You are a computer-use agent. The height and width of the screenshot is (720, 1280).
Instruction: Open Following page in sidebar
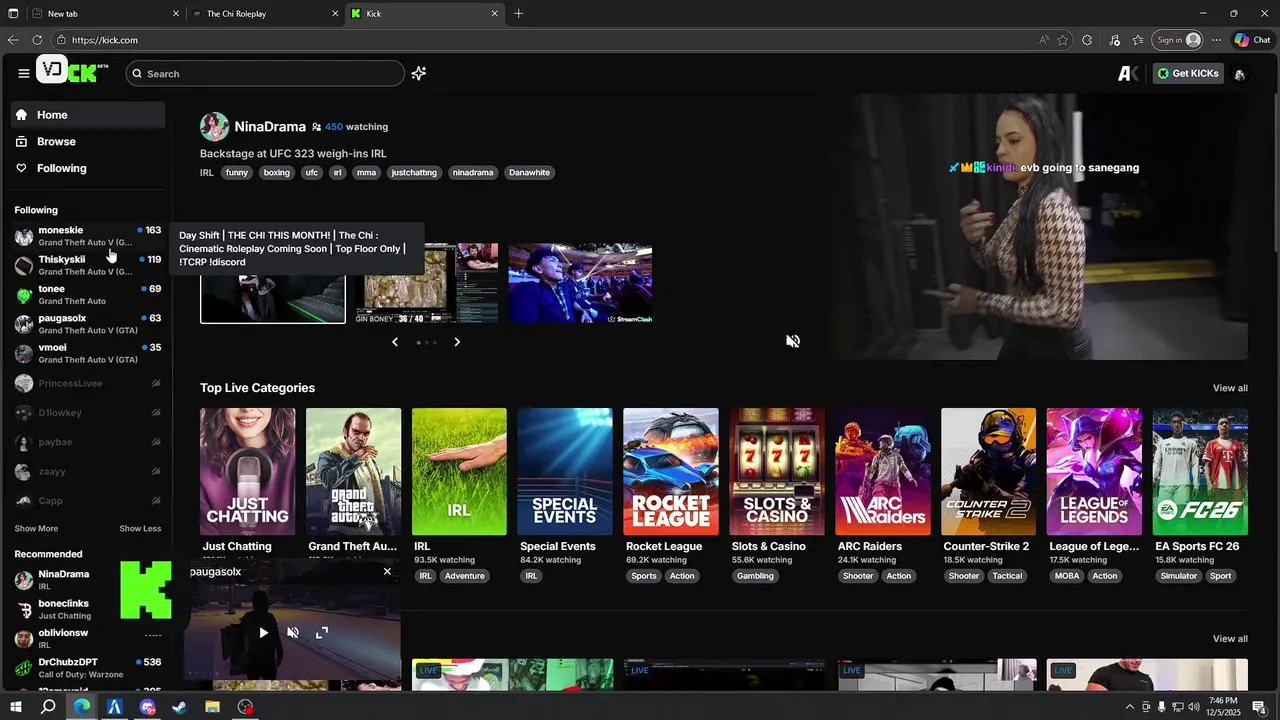point(88,168)
